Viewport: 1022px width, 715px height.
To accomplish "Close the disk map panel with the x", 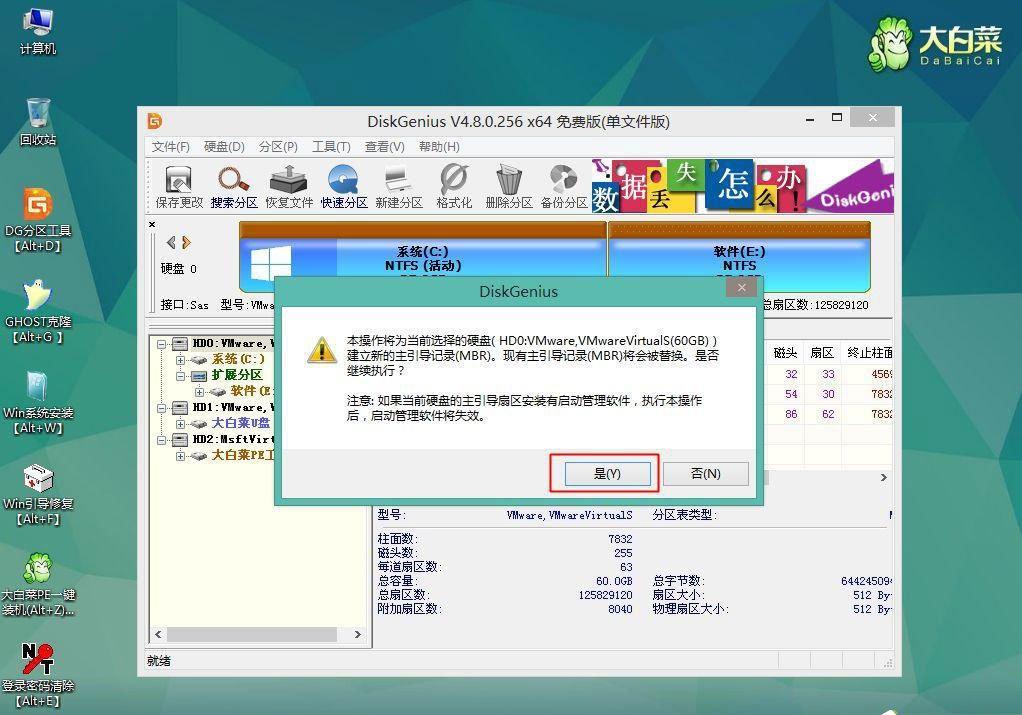I will coord(152,224).
